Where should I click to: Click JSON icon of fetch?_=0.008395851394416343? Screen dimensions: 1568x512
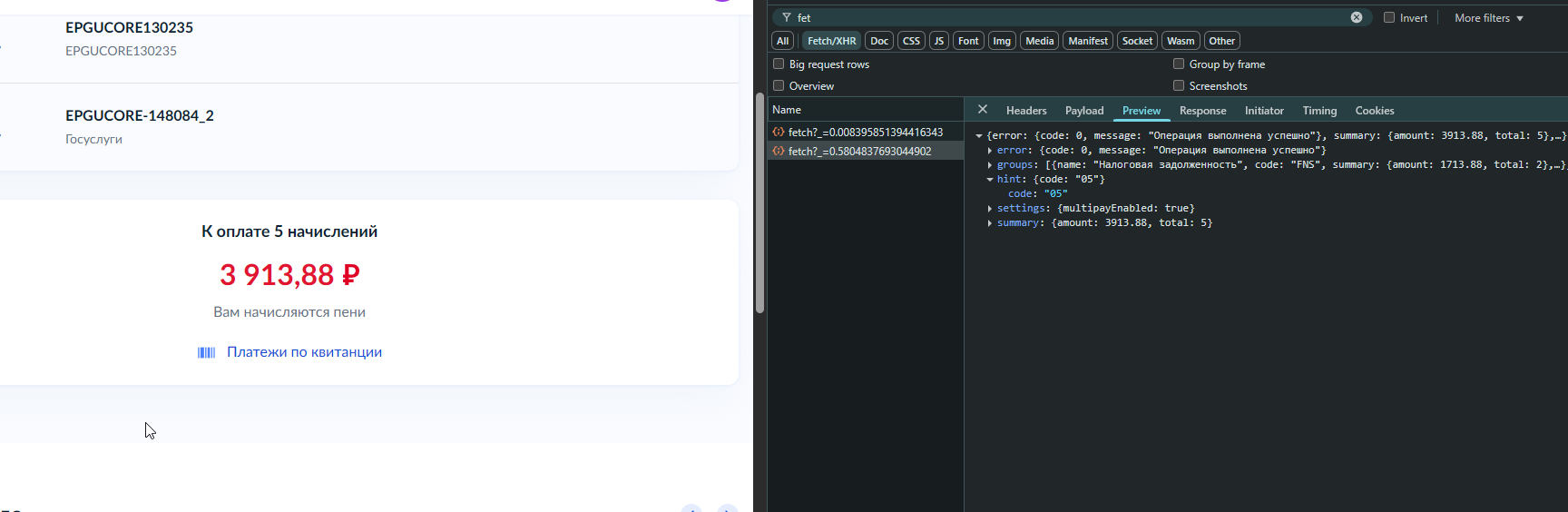pos(779,132)
